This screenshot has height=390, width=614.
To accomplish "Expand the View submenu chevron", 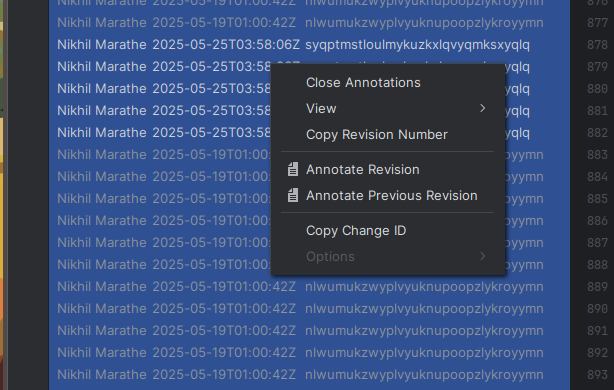I will point(482,108).
